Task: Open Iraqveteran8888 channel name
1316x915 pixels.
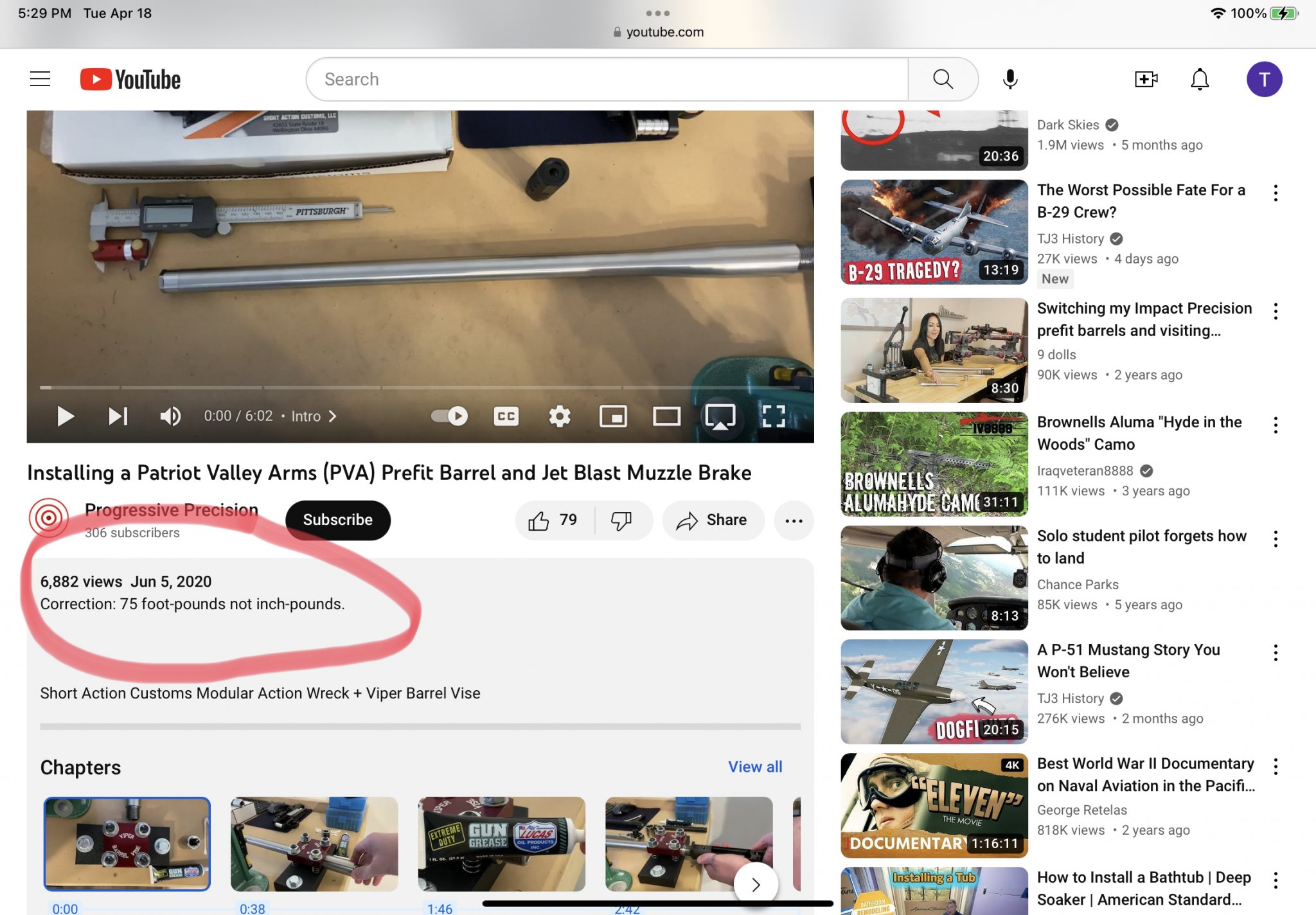Action: pyautogui.click(x=1085, y=470)
